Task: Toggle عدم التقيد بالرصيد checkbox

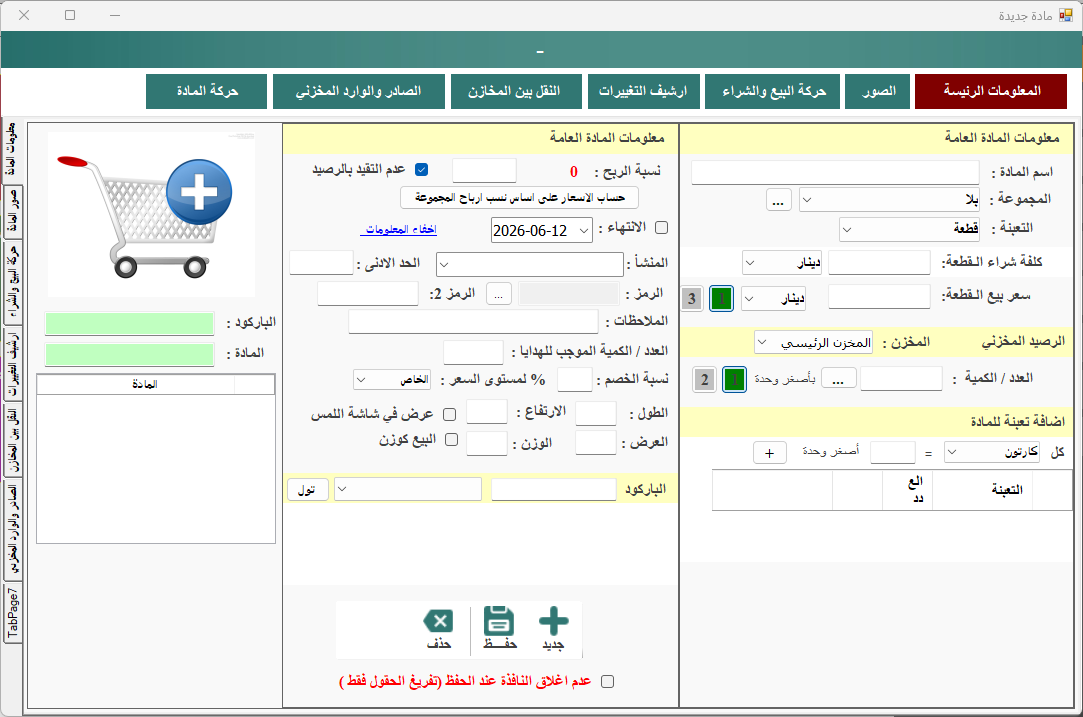Action: 421,169
